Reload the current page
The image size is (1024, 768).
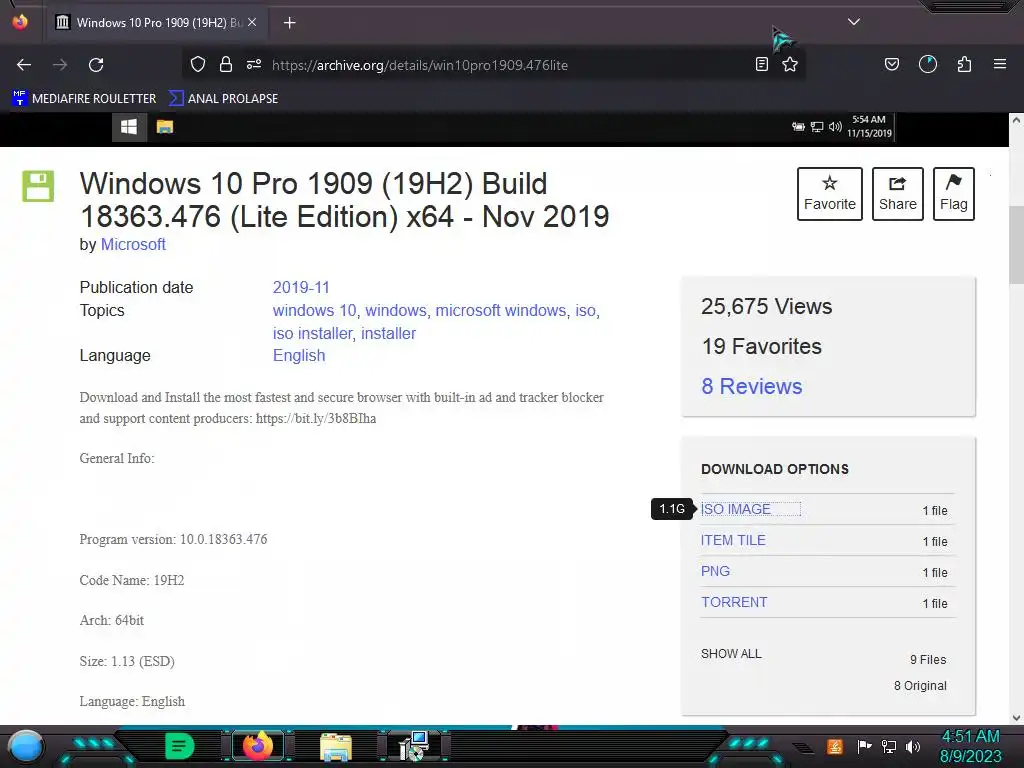click(96, 65)
